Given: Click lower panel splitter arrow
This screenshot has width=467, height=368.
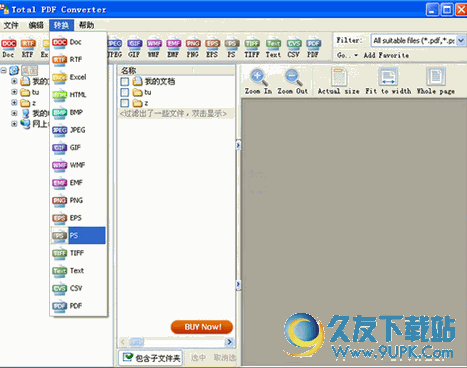Looking at the screenshot, I should click(x=238, y=284).
